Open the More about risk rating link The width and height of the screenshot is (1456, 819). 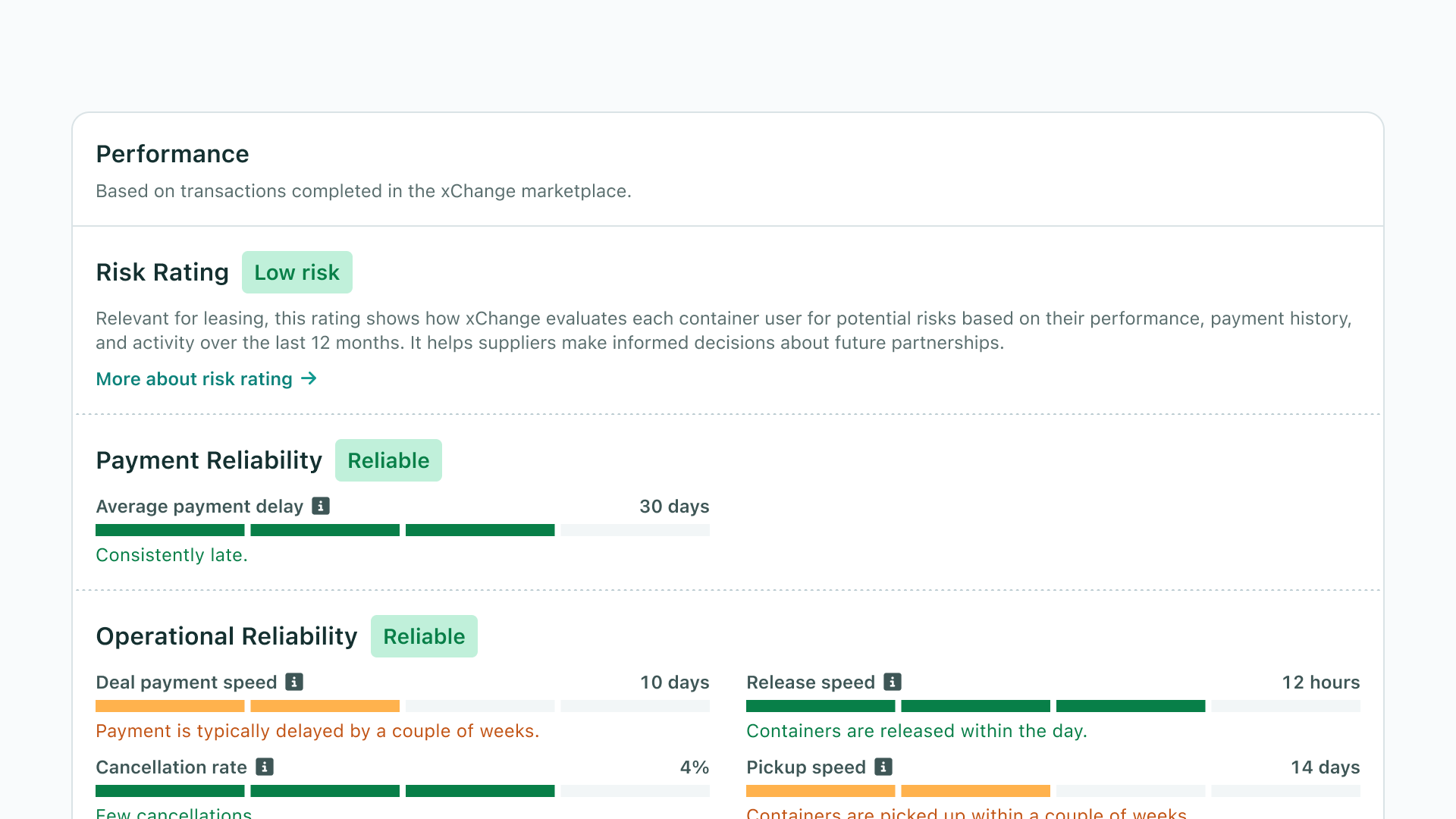coord(193,378)
